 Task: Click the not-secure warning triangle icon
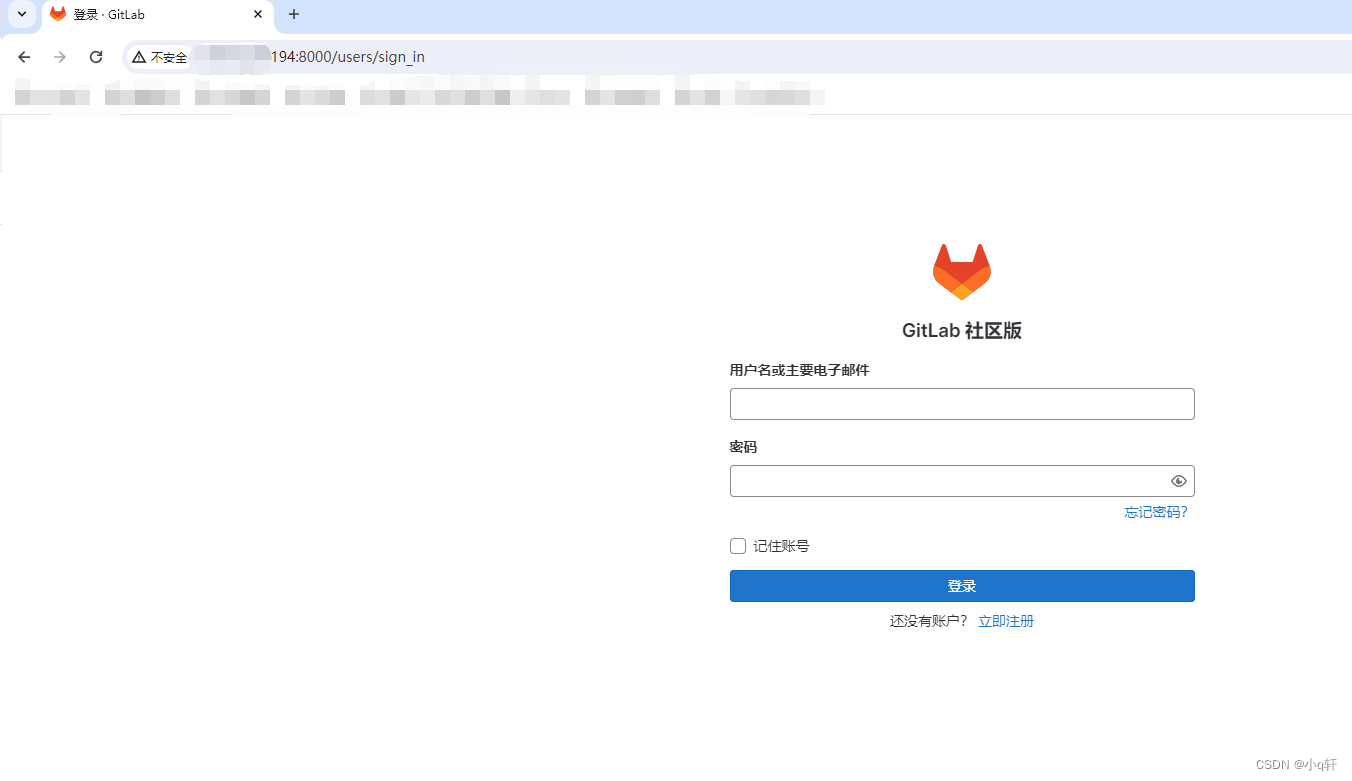(x=139, y=57)
